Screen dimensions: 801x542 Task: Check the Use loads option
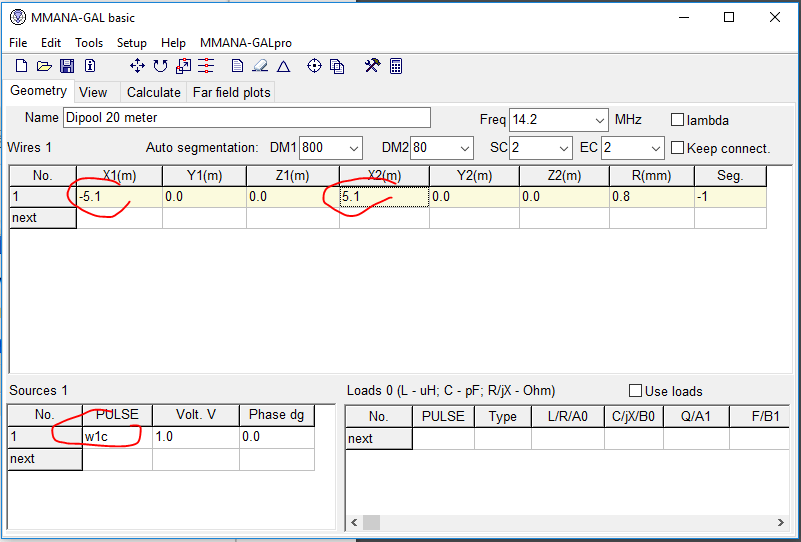(635, 391)
